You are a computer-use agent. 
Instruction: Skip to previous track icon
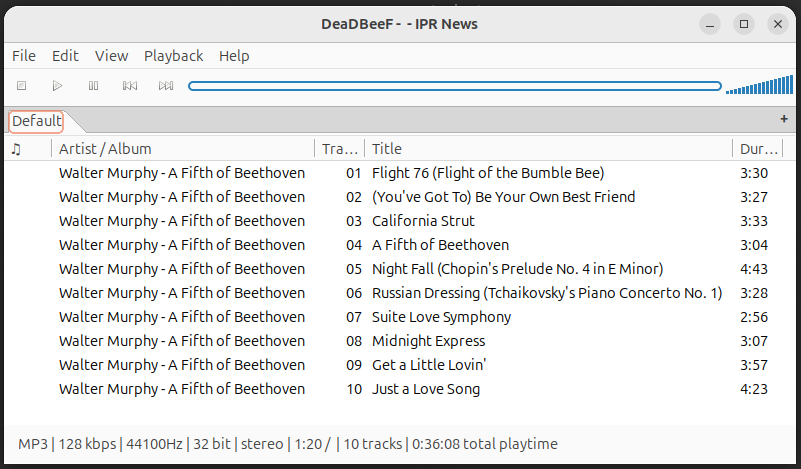coord(130,86)
